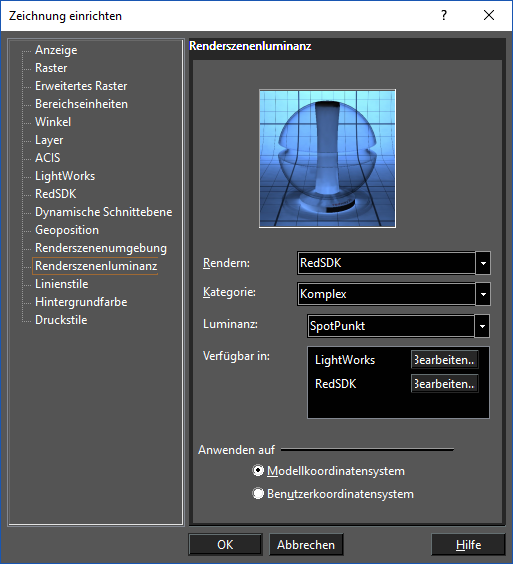Confirm with the OK button

click(225, 545)
